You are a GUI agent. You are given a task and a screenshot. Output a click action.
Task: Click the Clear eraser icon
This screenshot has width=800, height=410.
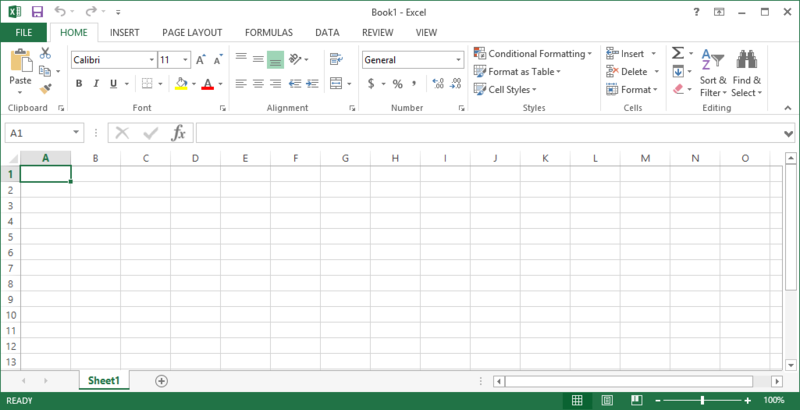point(678,89)
